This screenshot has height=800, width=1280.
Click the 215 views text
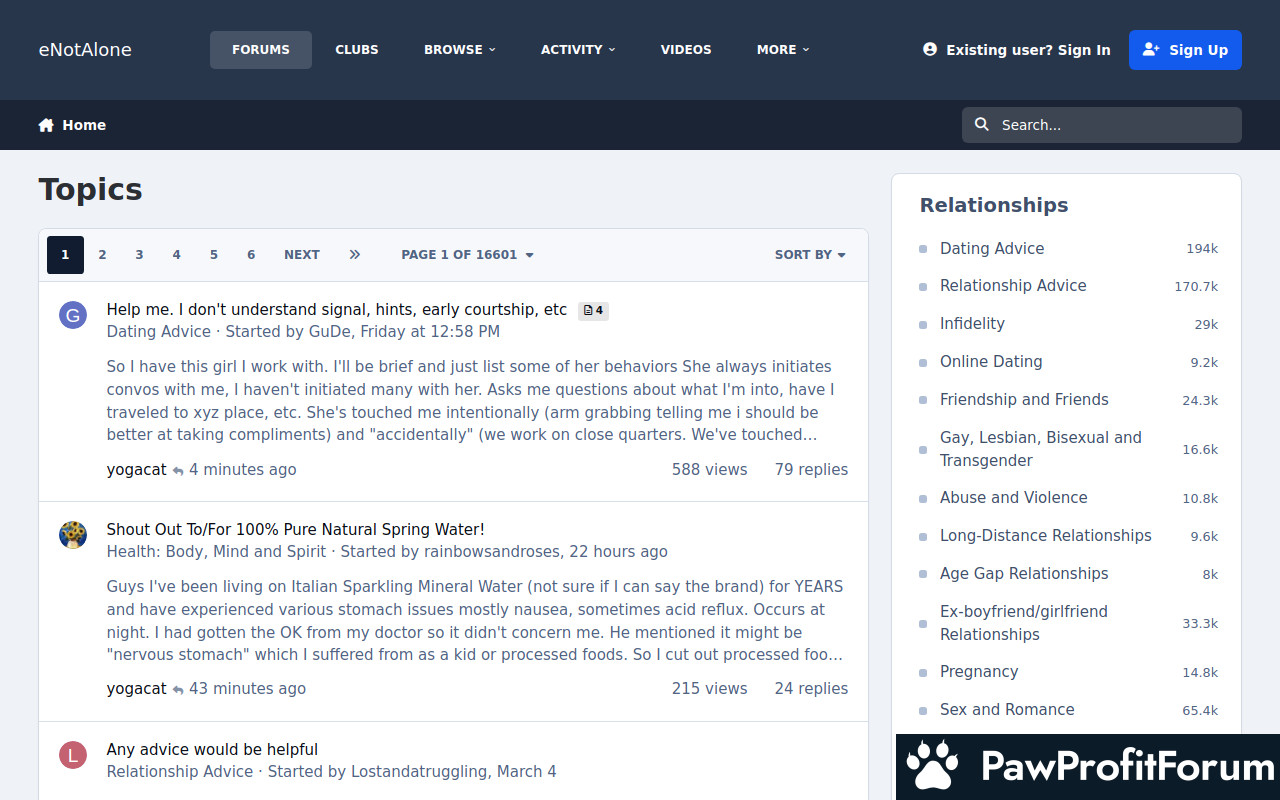click(x=710, y=689)
